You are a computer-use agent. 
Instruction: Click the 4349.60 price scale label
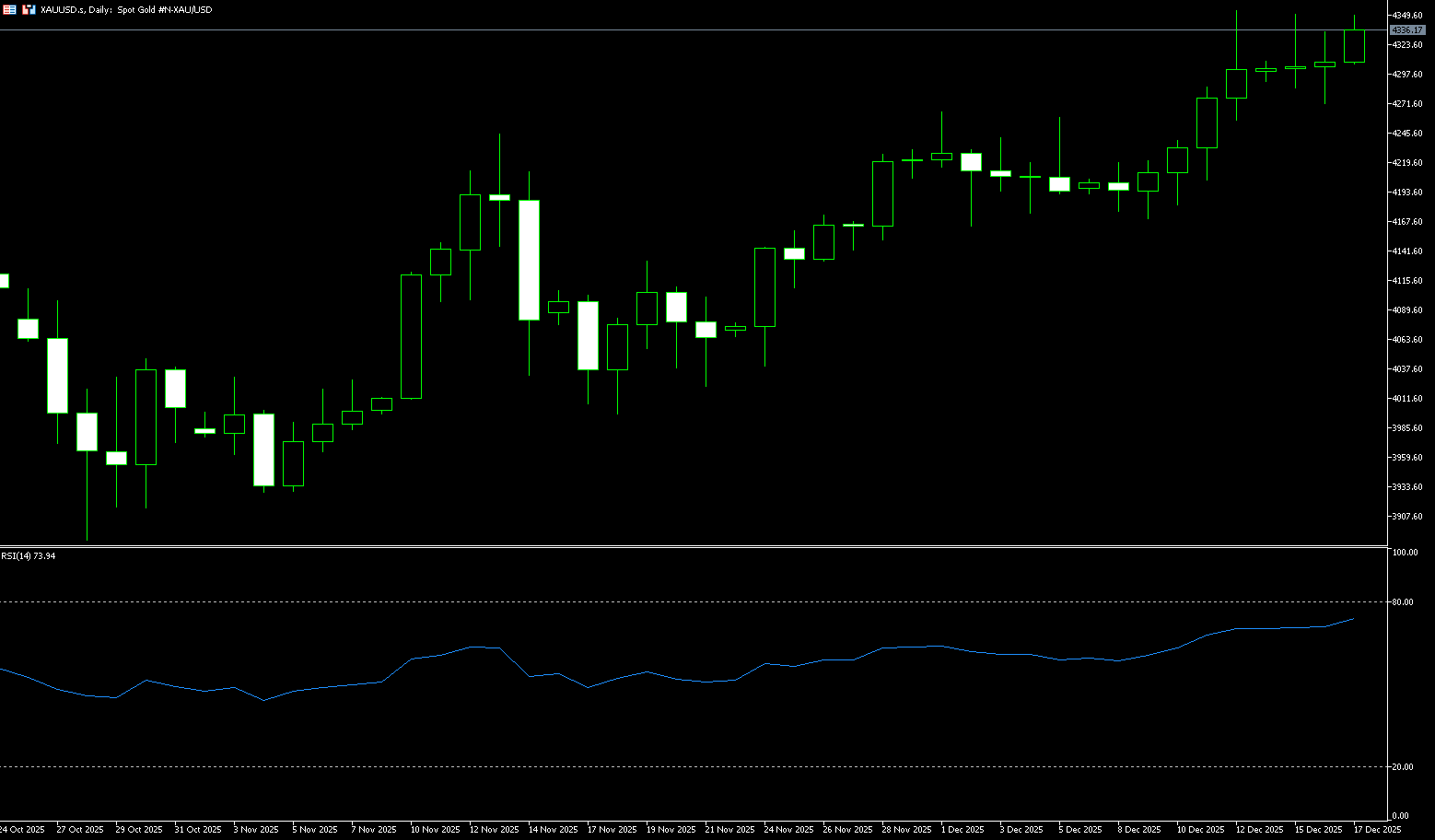[1407, 16]
